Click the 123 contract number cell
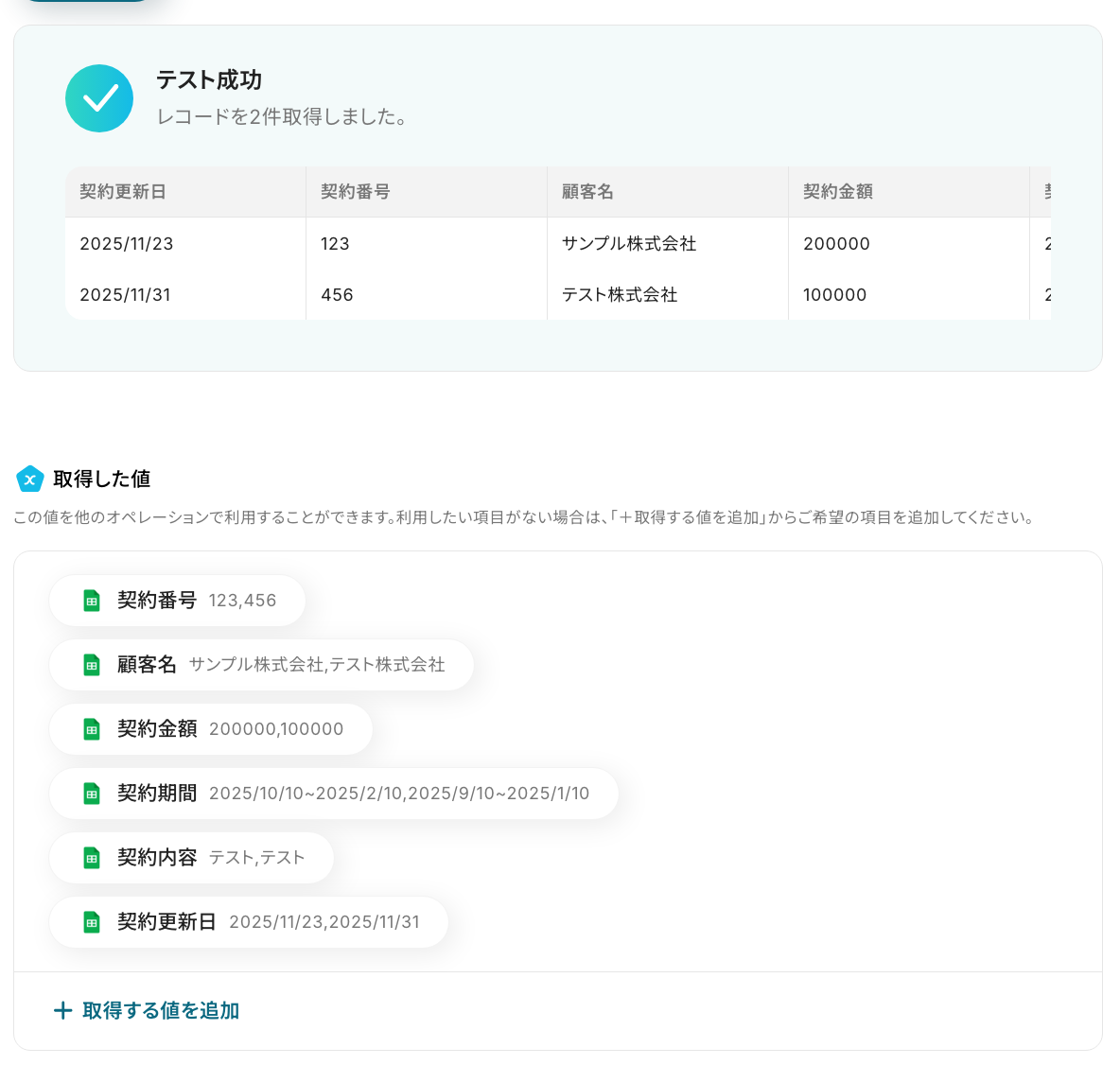The image size is (1120, 1065). coord(427,244)
